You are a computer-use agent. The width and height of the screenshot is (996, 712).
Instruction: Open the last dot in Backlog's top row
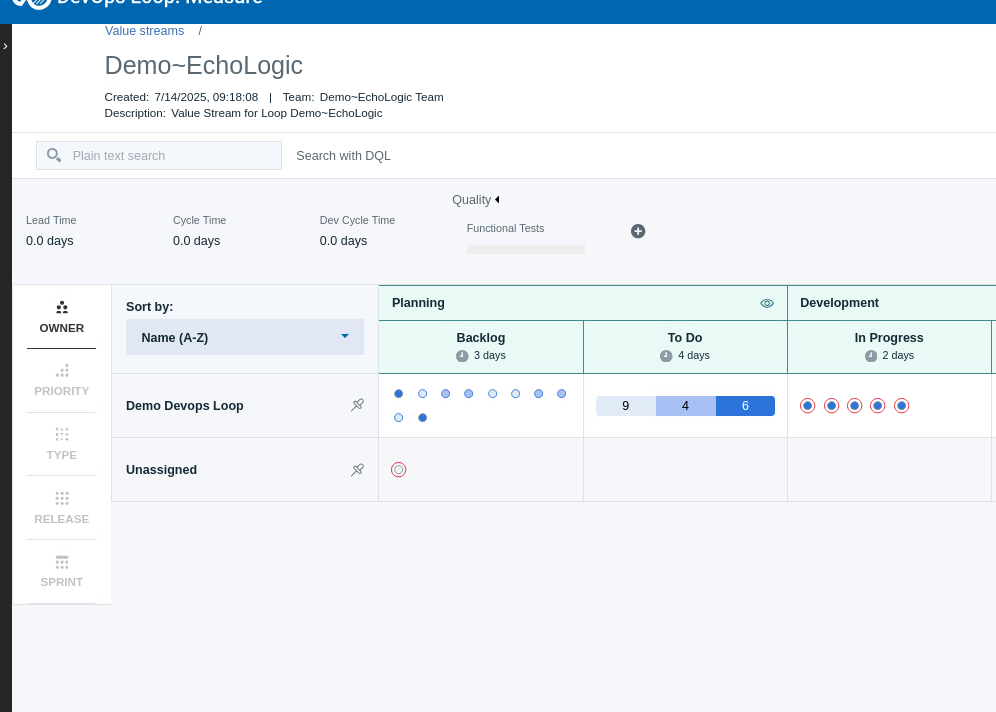pos(562,394)
